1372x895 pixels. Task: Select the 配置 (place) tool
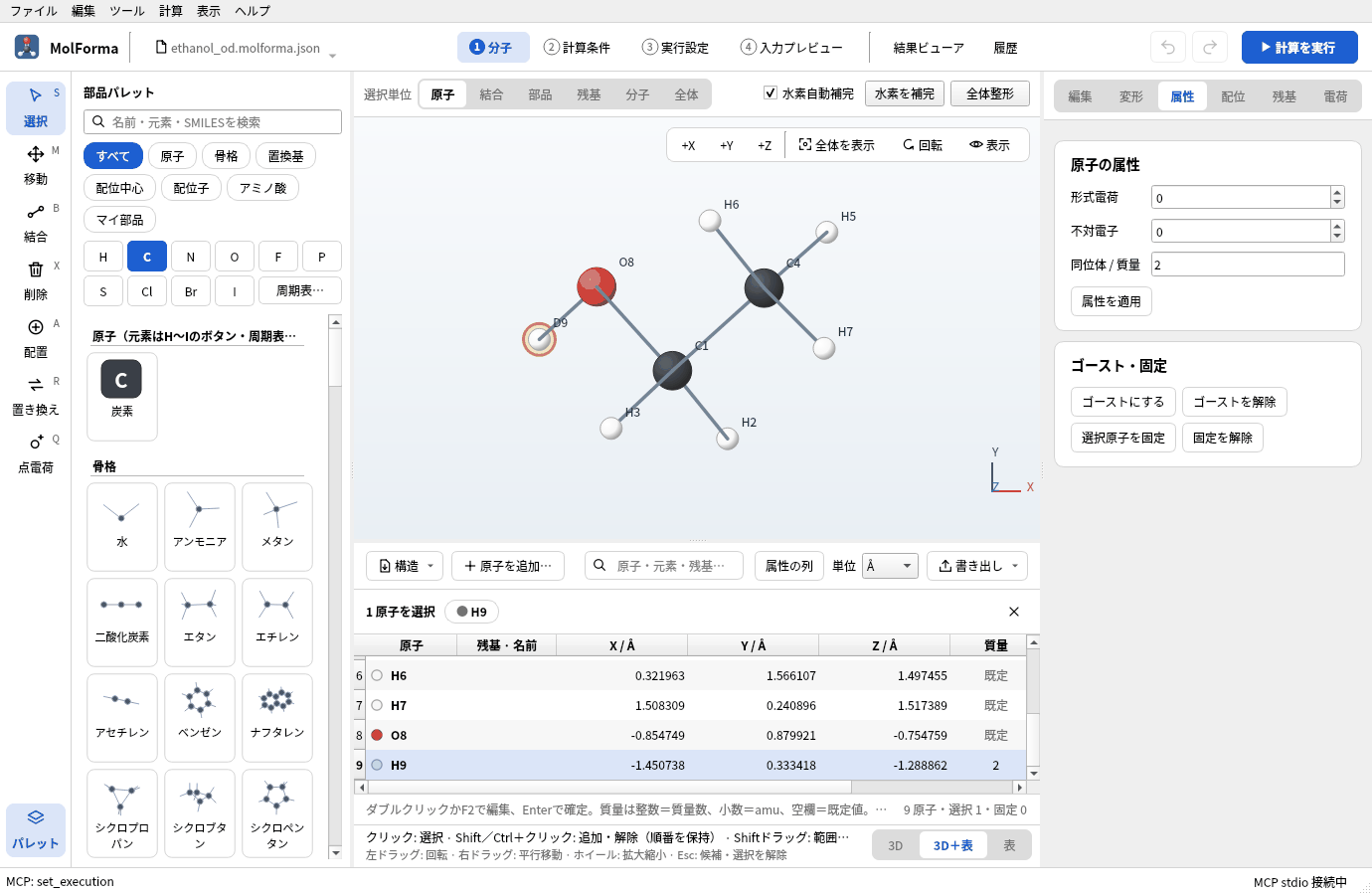36,338
